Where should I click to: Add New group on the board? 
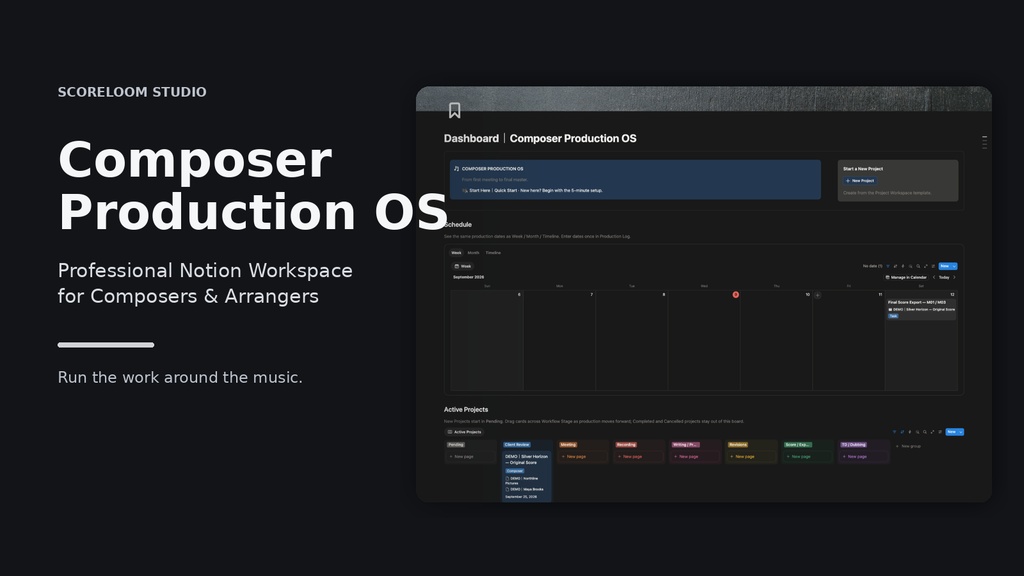coord(908,446)
